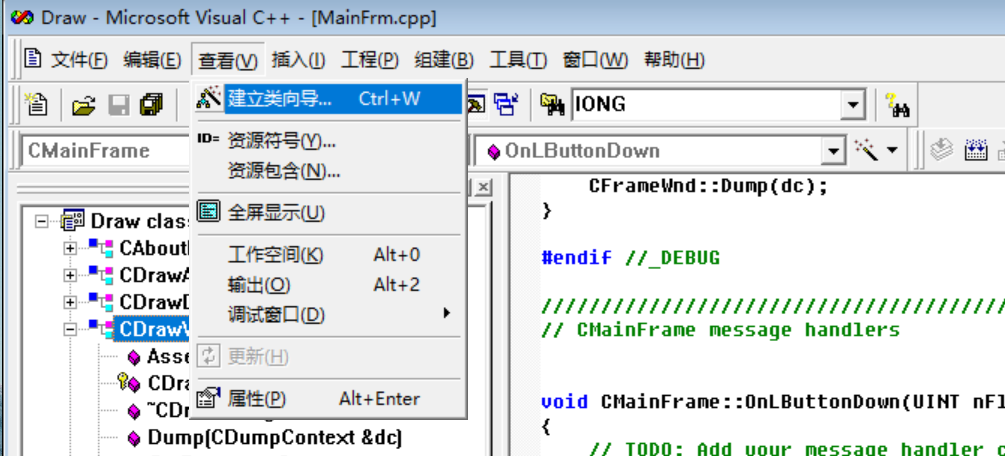The image size is (1005, 456).
Task: Open the 编辑(E) menu
Action: [x=153, y=60]
